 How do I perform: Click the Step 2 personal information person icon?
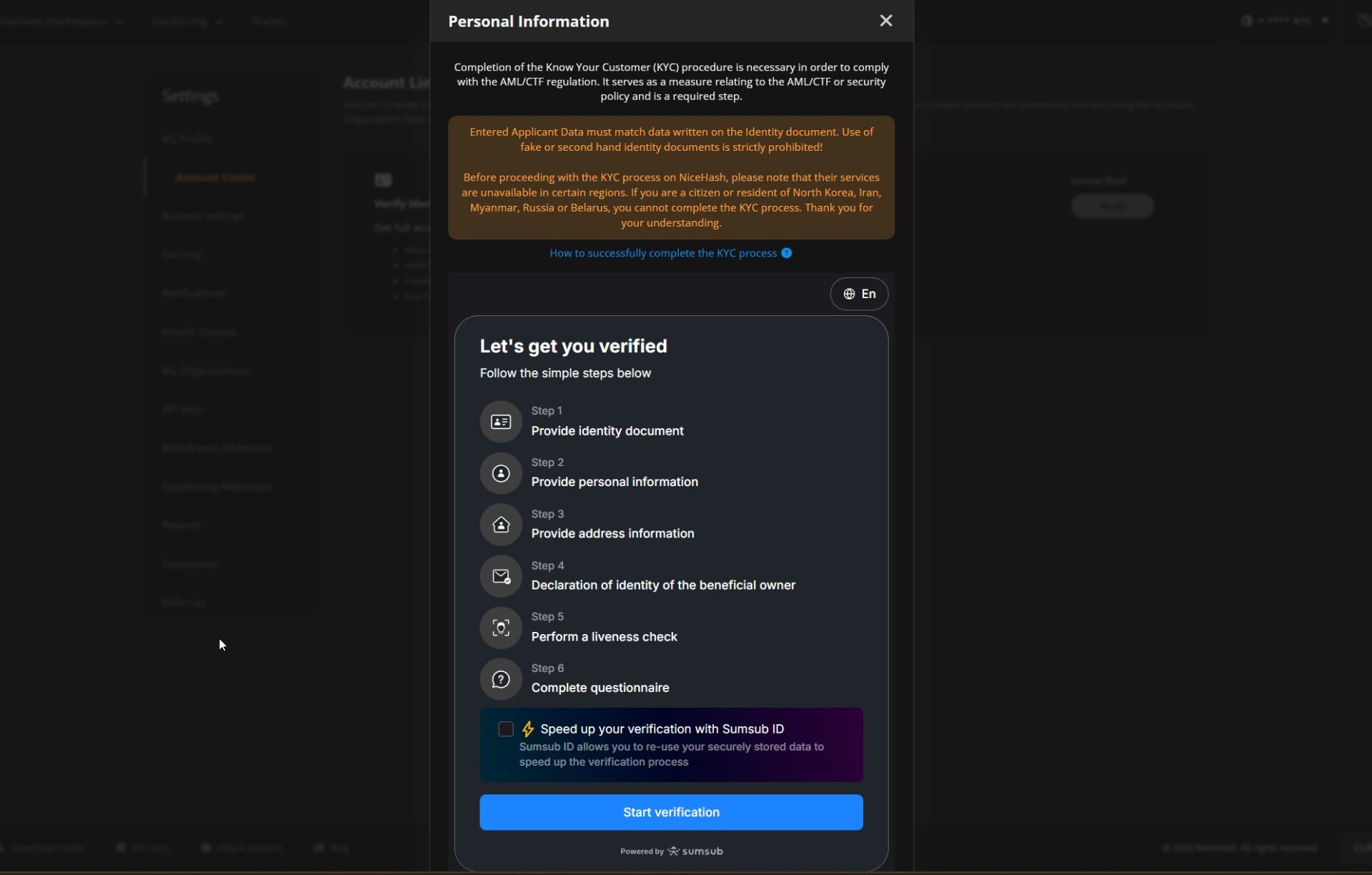[x=500, y=473]
